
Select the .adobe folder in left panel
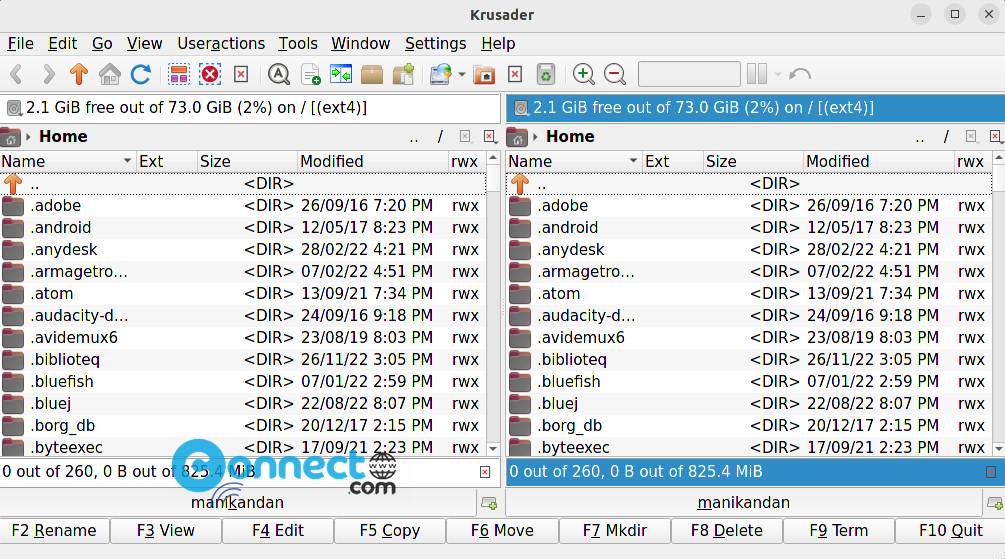coord(243,206)
